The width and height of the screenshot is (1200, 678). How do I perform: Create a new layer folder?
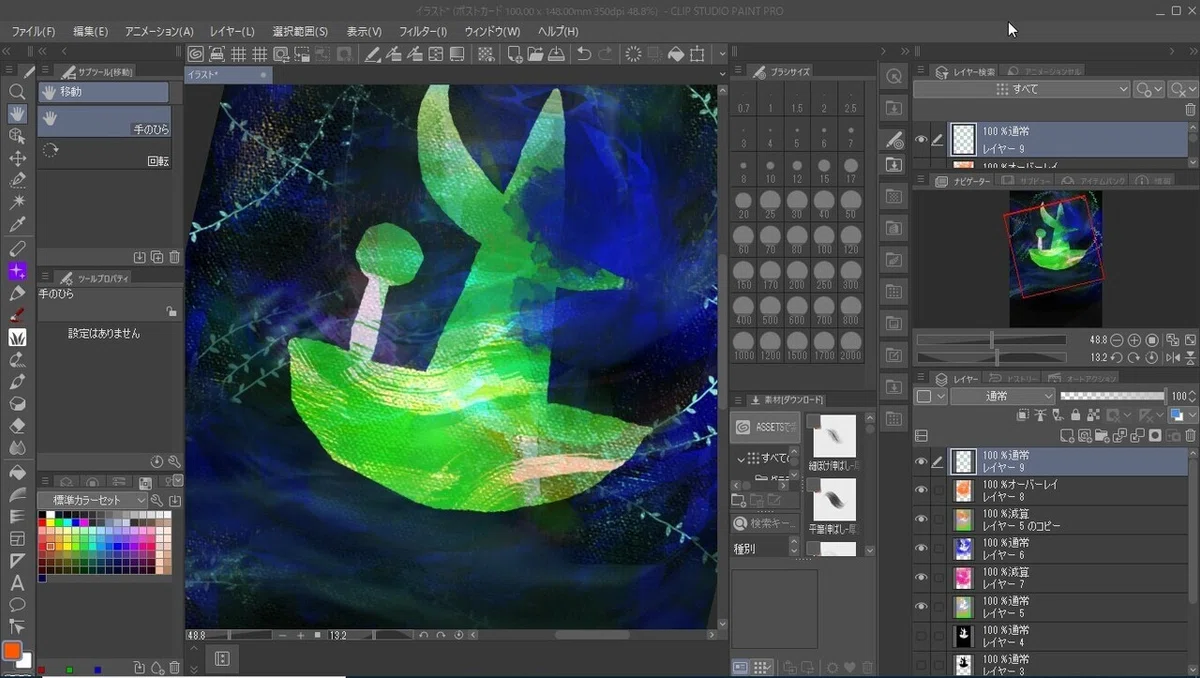tap(1101, 435)
